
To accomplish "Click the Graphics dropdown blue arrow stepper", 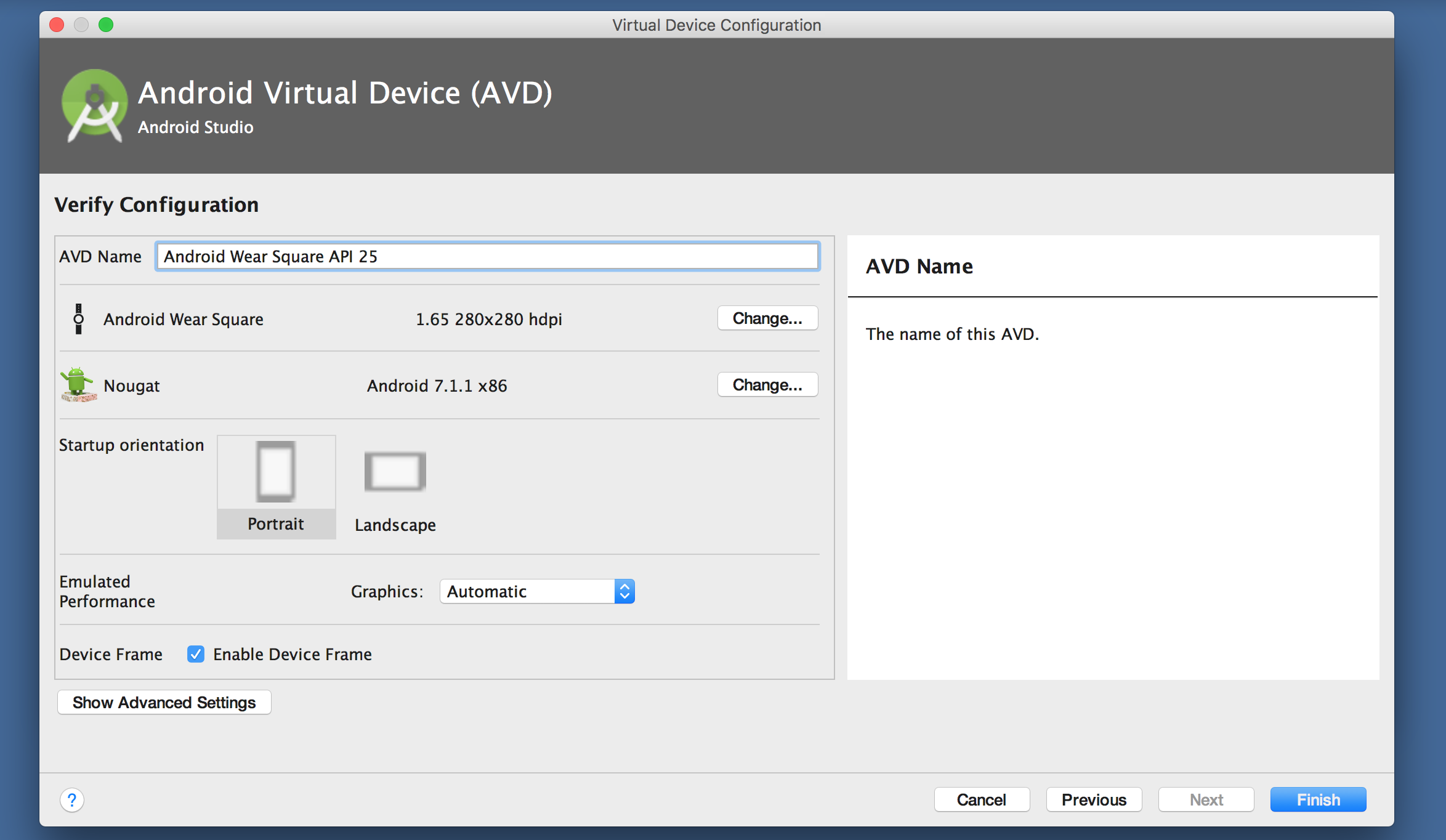I will click(624, 591).
